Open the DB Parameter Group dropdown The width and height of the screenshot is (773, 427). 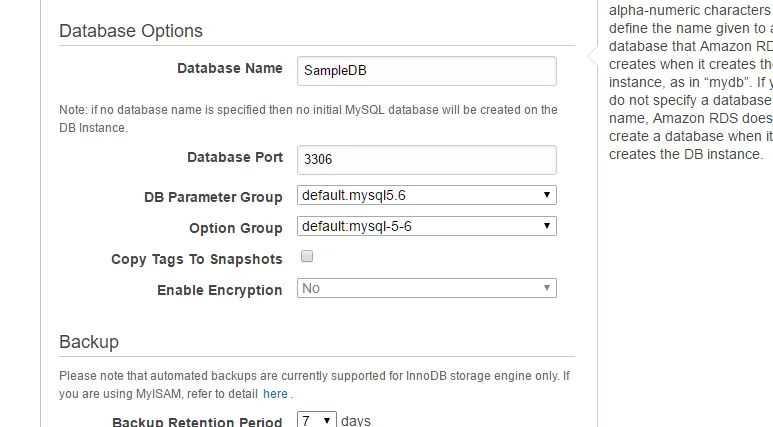tap(426, 195)
